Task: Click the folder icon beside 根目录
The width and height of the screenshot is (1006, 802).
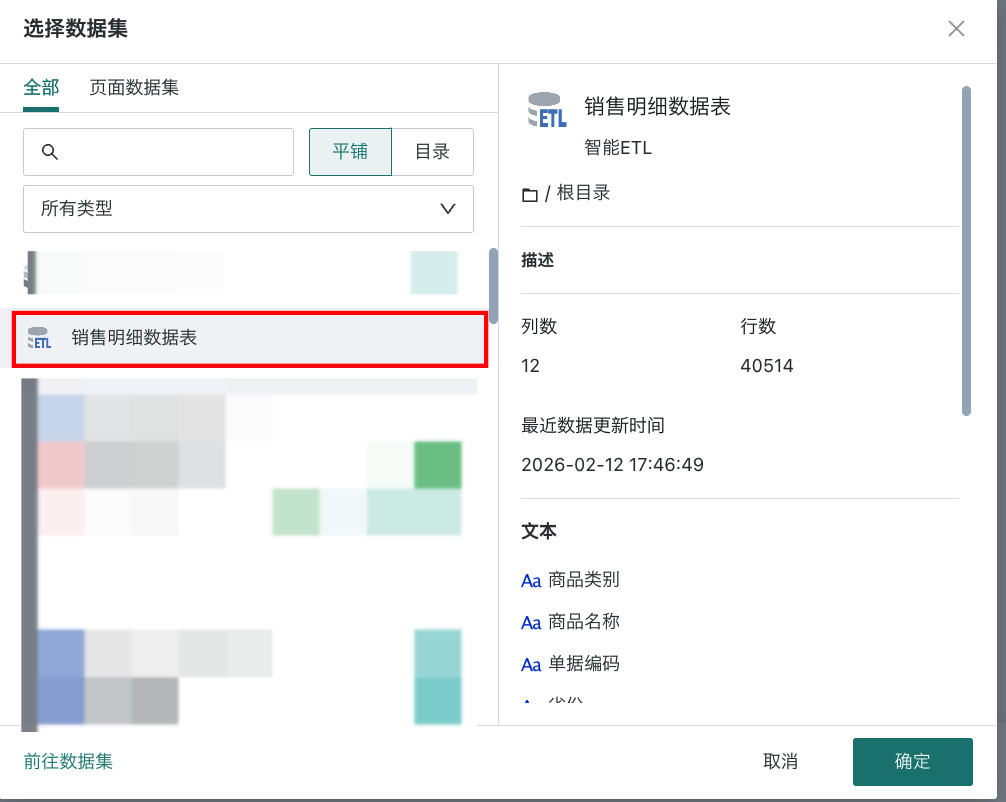Action: tap(530, 194)
